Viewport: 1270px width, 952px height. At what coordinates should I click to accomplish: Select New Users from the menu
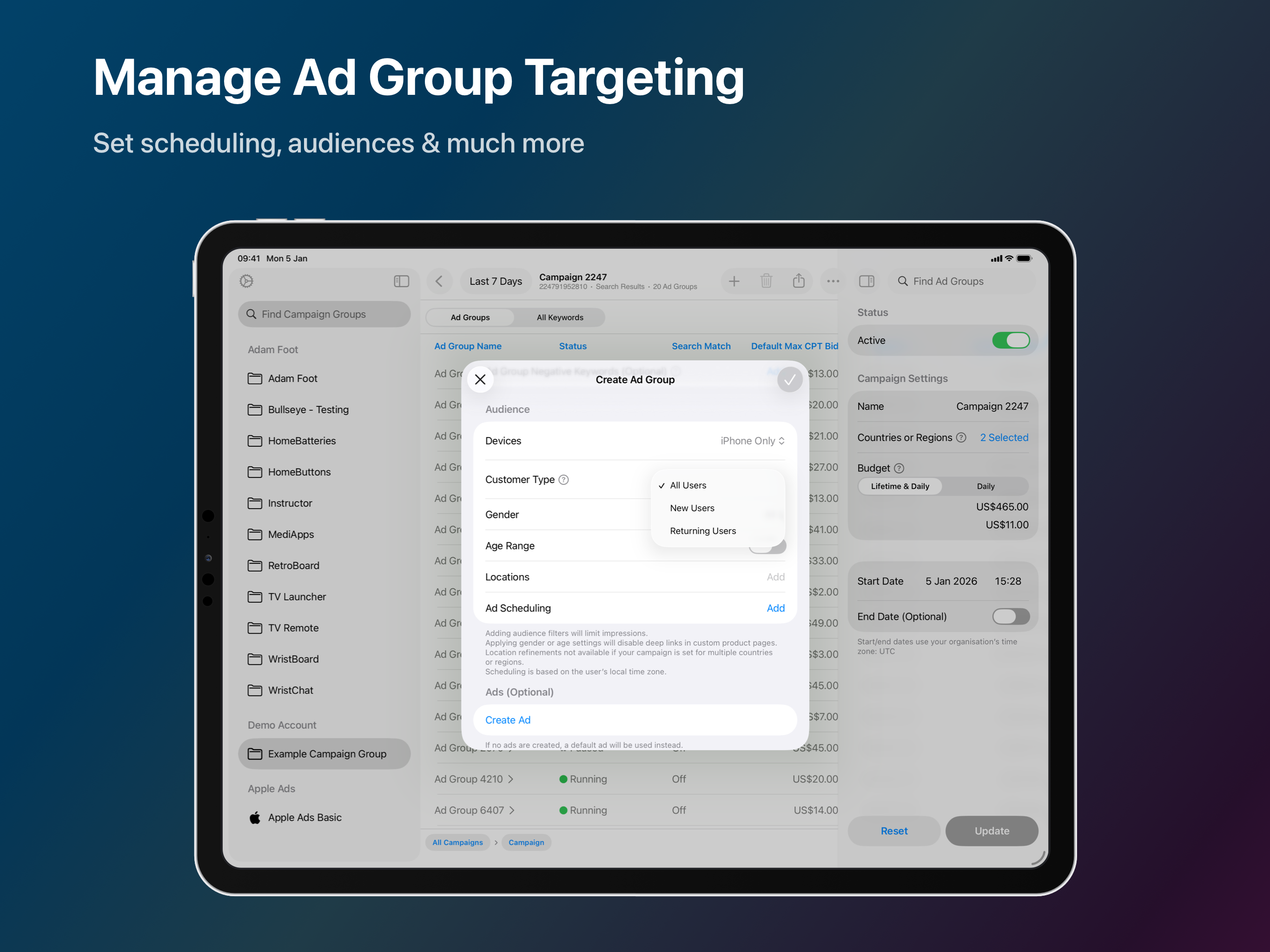tap(692, 508)
